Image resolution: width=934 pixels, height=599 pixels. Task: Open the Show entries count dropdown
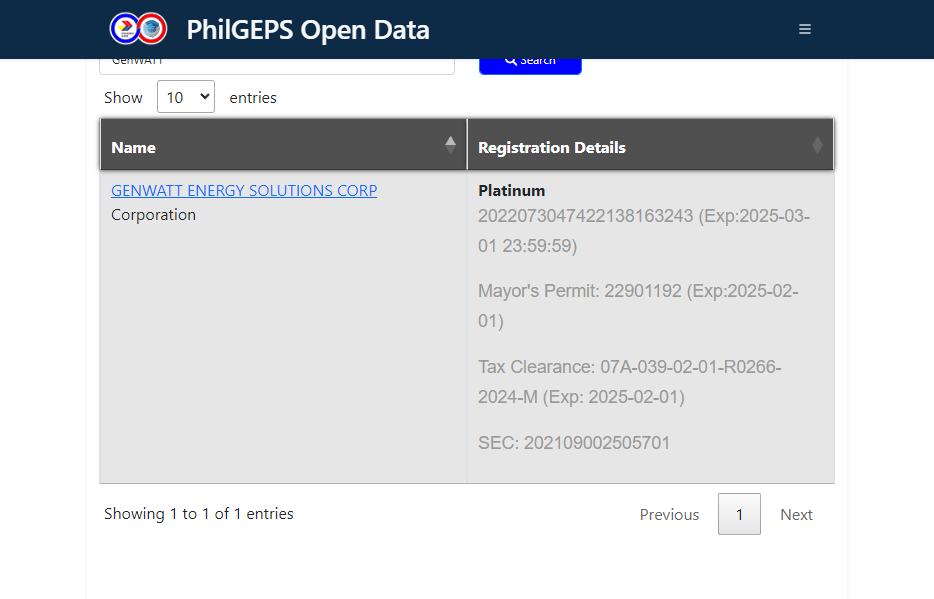coord(186,97)
